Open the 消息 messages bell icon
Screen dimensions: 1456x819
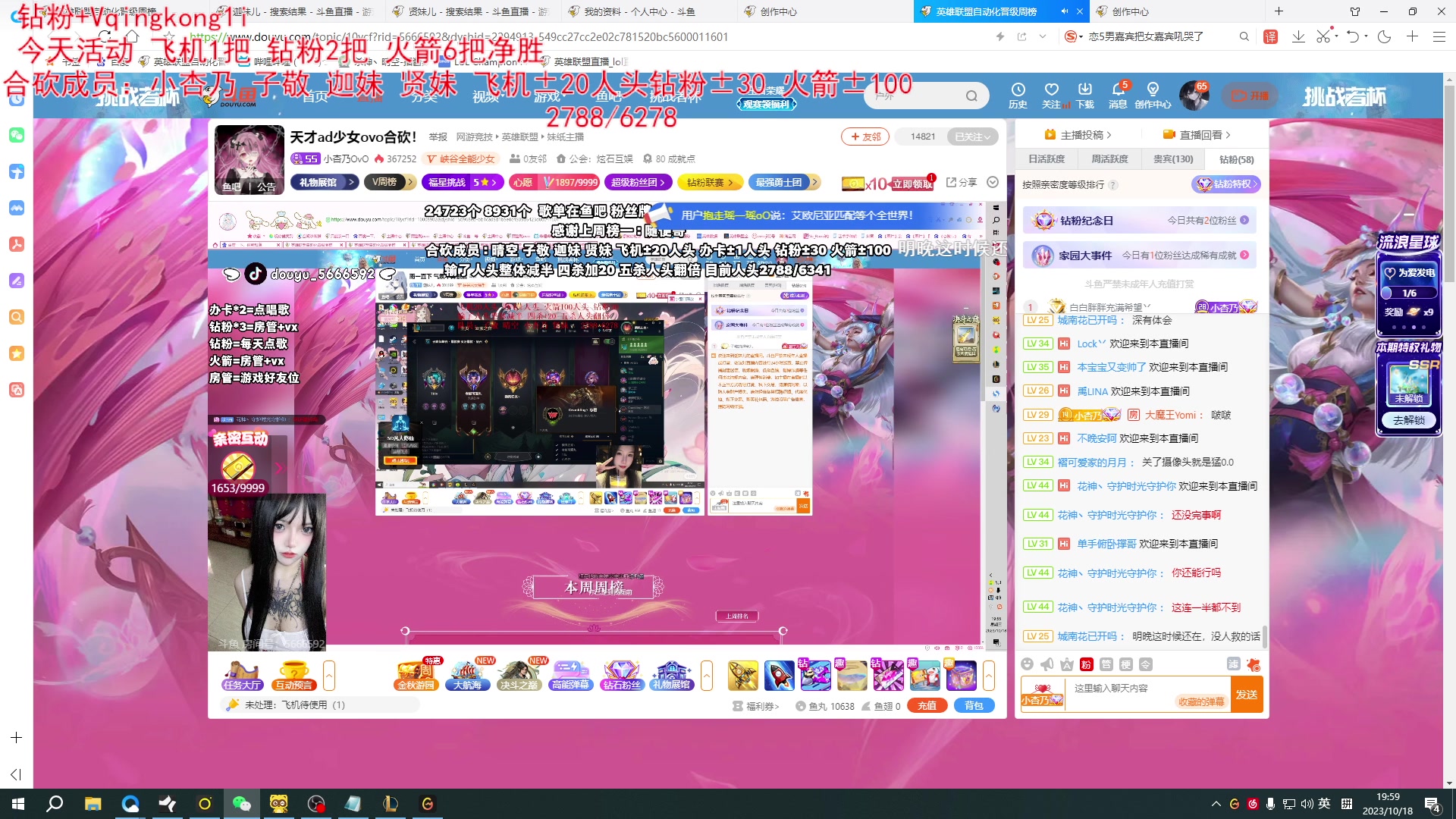tap(1118, 96)
